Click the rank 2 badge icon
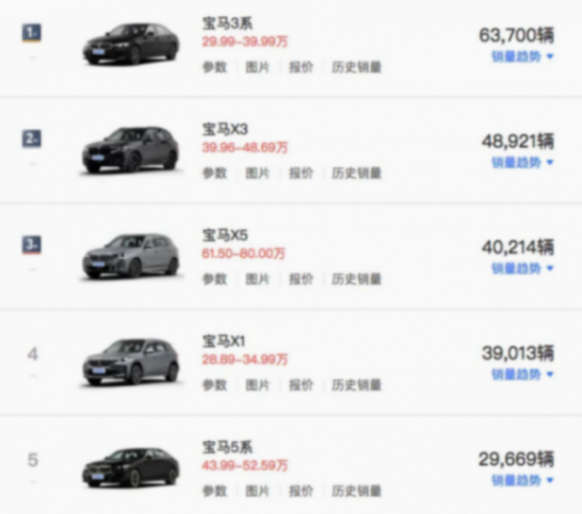 pyautogui.click(x=32, y=139)
